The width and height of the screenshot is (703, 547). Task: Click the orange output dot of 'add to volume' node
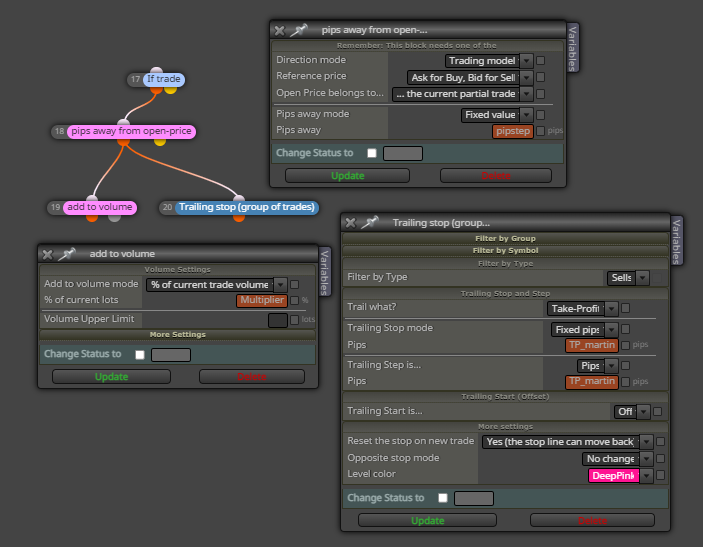[92, 218]
